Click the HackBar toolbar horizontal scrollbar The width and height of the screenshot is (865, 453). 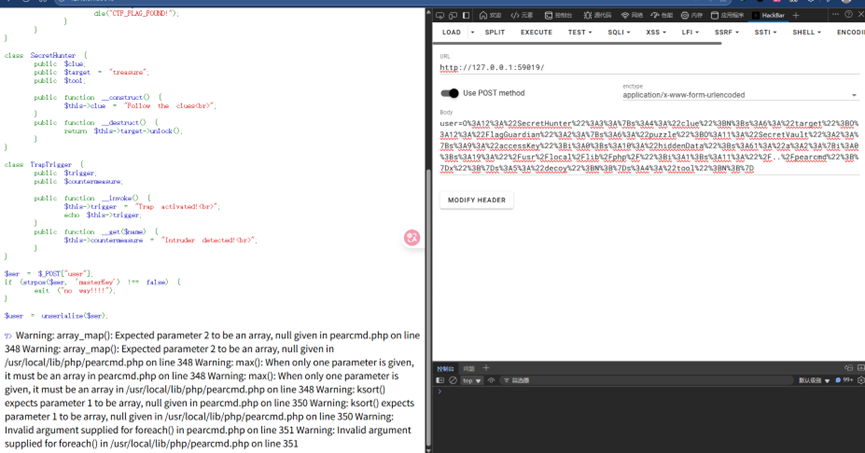[x=577, y=43]
